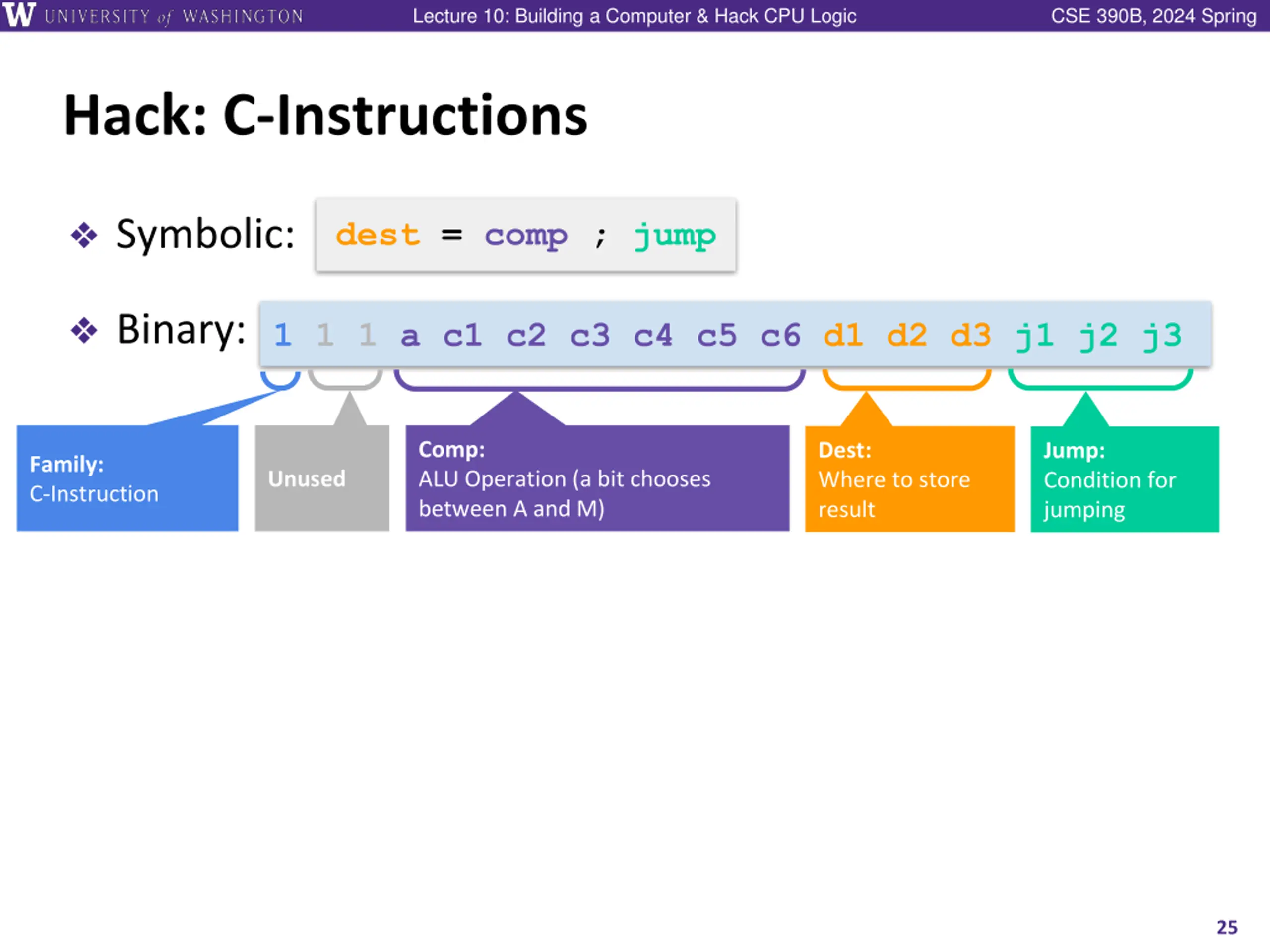This screenshot has height=952, width=1270.
Task: Click the '=' sign in the symbolic box
Action: tap(452, 236)
